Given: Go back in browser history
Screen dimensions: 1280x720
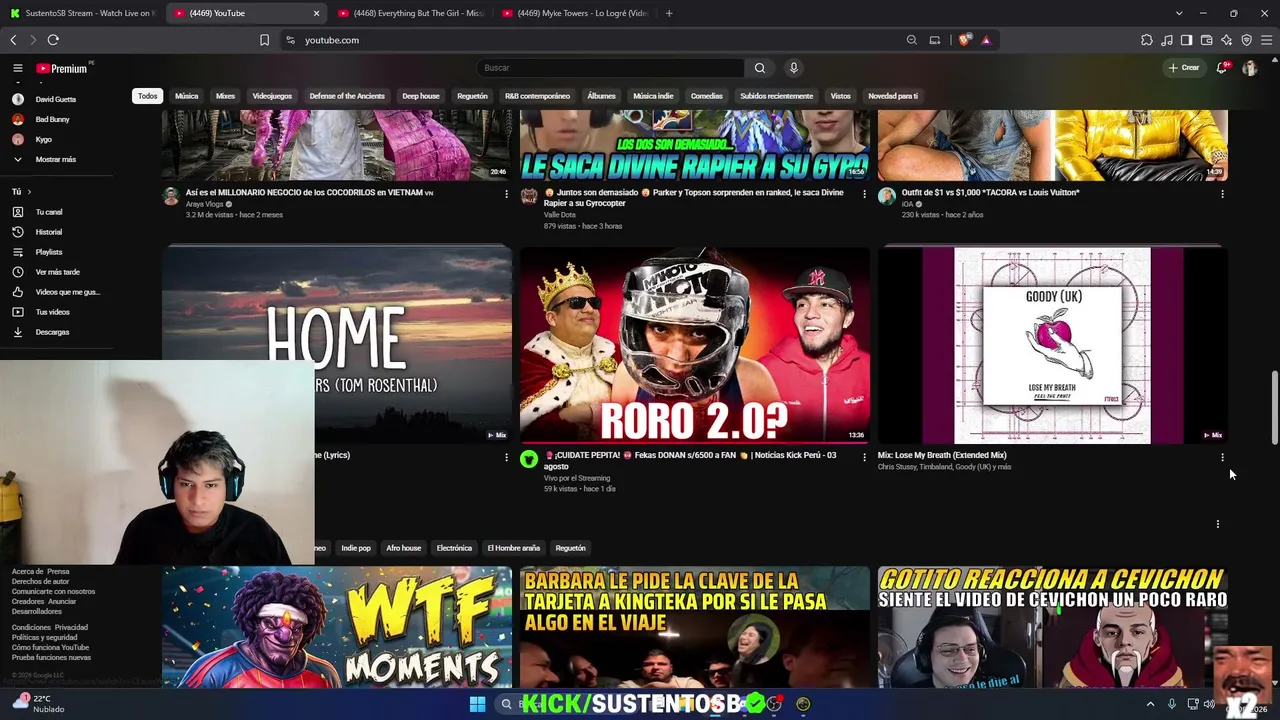Looking at the screenshot, I should (x=13, y=40).
